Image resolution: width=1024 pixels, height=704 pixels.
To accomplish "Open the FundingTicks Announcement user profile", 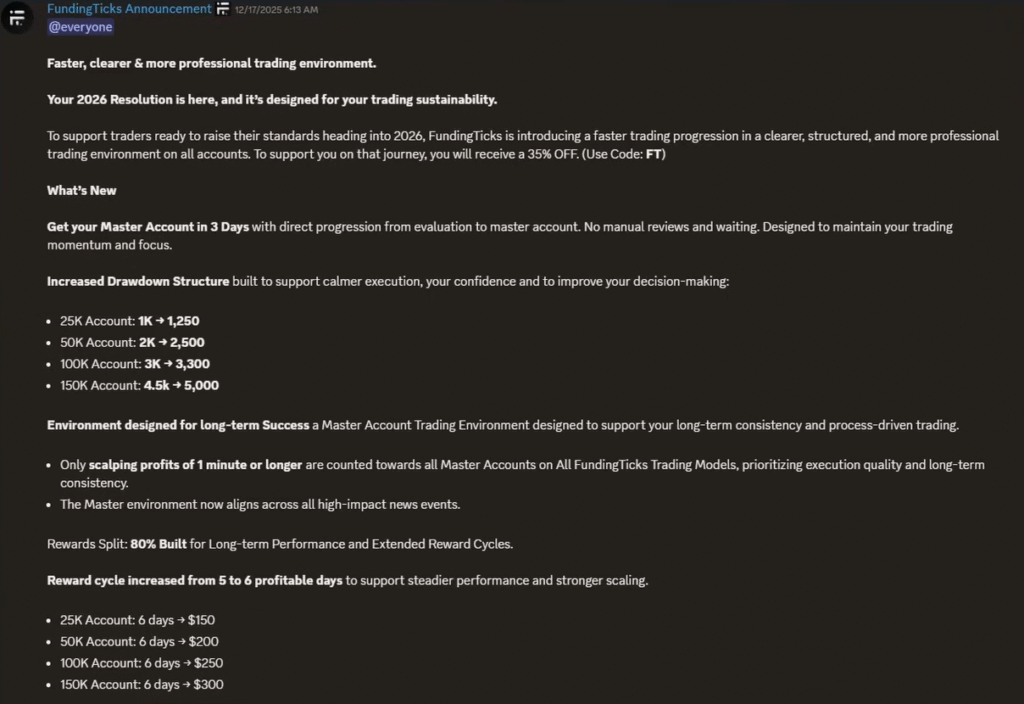I will pyautogui.click(x=129, y=9).
